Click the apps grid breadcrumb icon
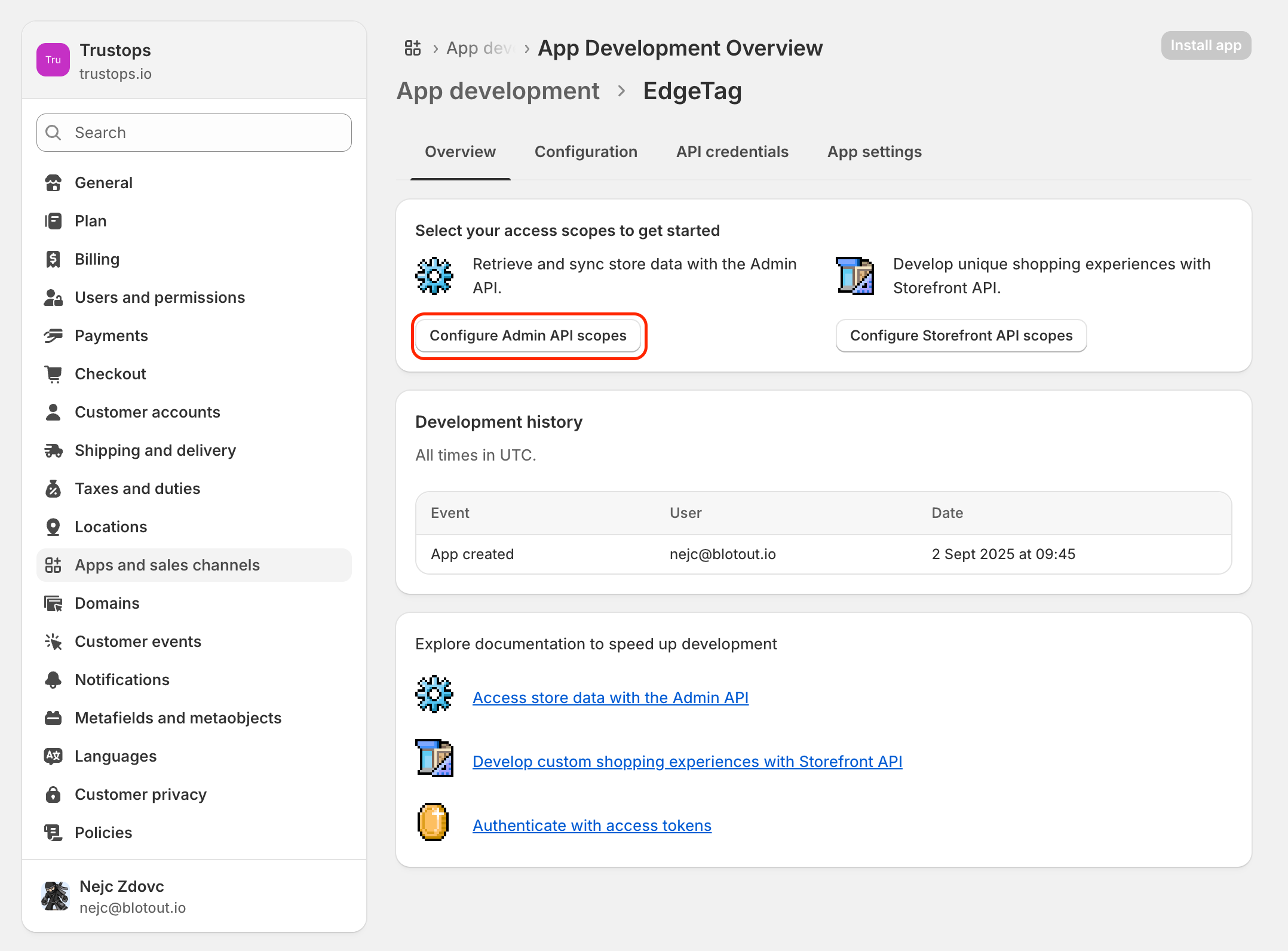 tap(413, 48)
